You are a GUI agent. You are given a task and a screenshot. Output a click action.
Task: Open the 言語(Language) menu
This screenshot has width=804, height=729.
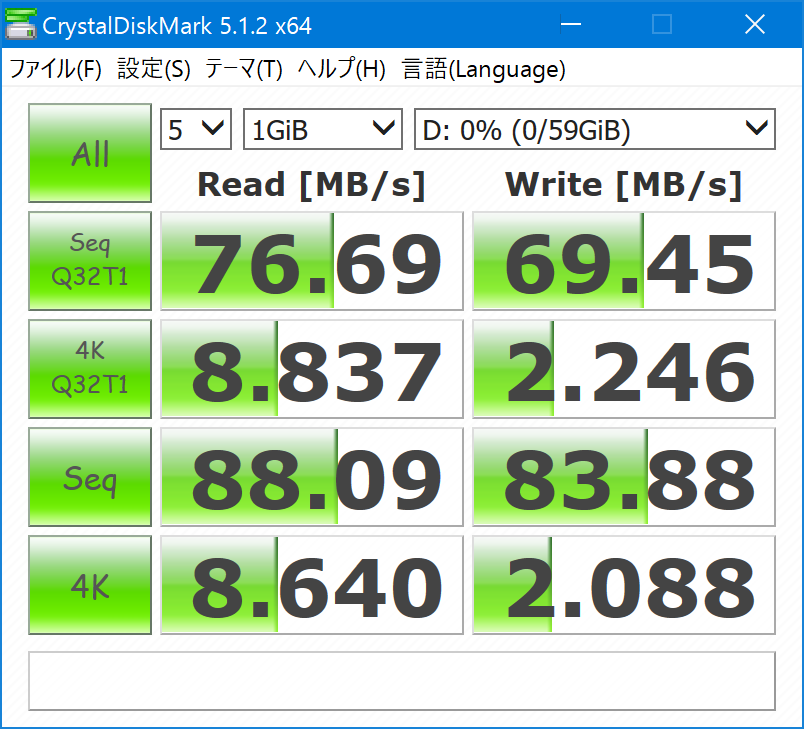click(x=484, y=69)
